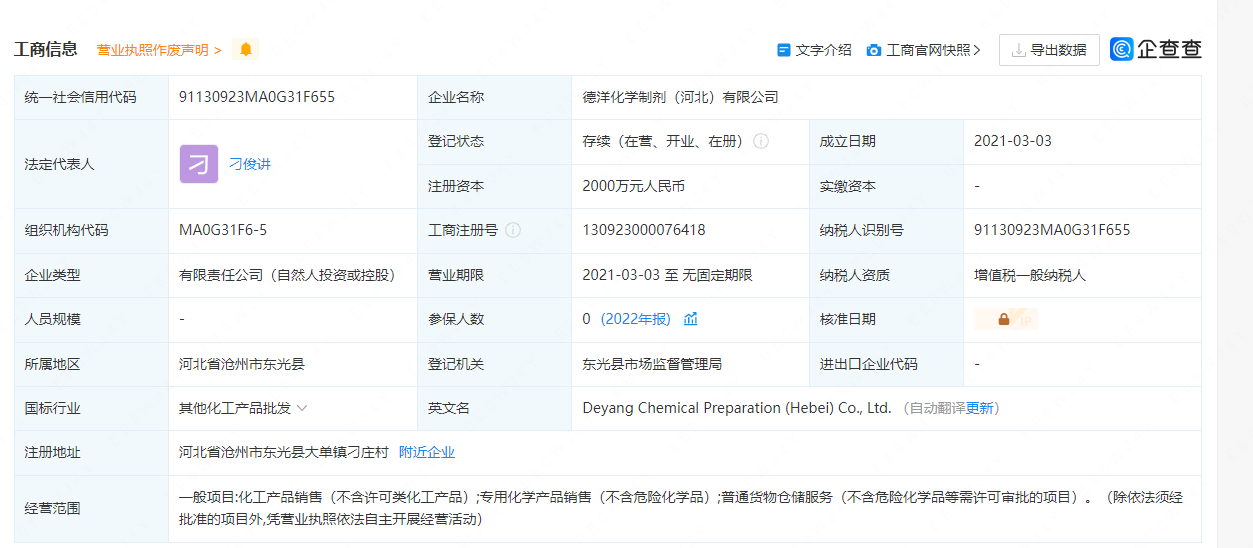
Task: Click the bell notification icon
Action: click(245, 49)
